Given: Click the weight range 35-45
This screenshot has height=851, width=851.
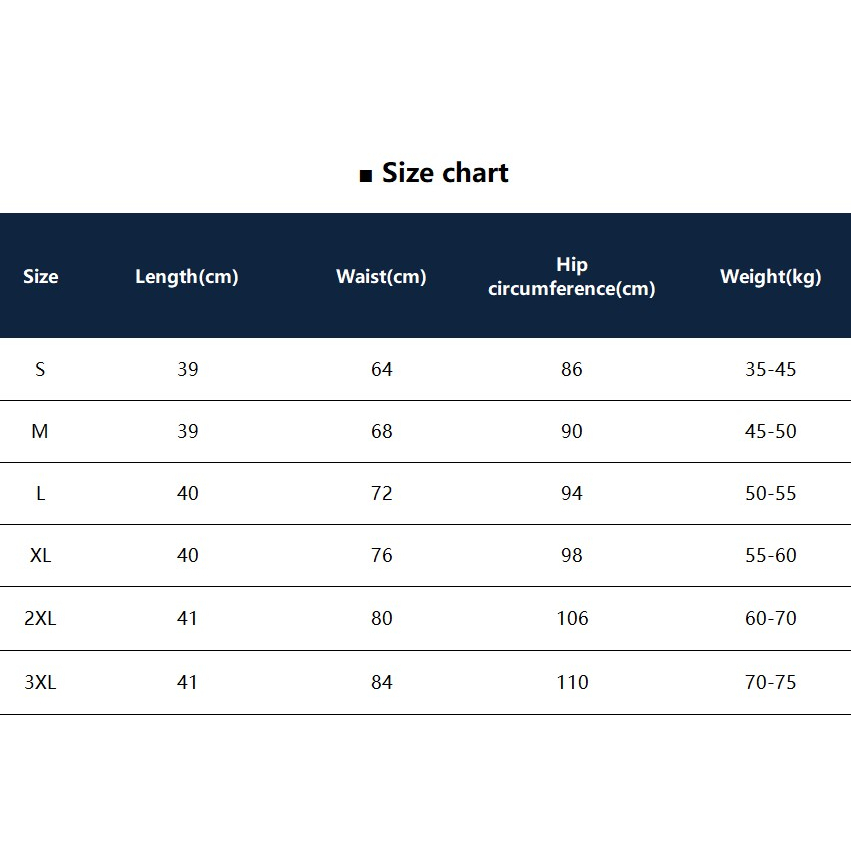Looking at the screenshot, I should pyautogui.click(x=770, y=369).
